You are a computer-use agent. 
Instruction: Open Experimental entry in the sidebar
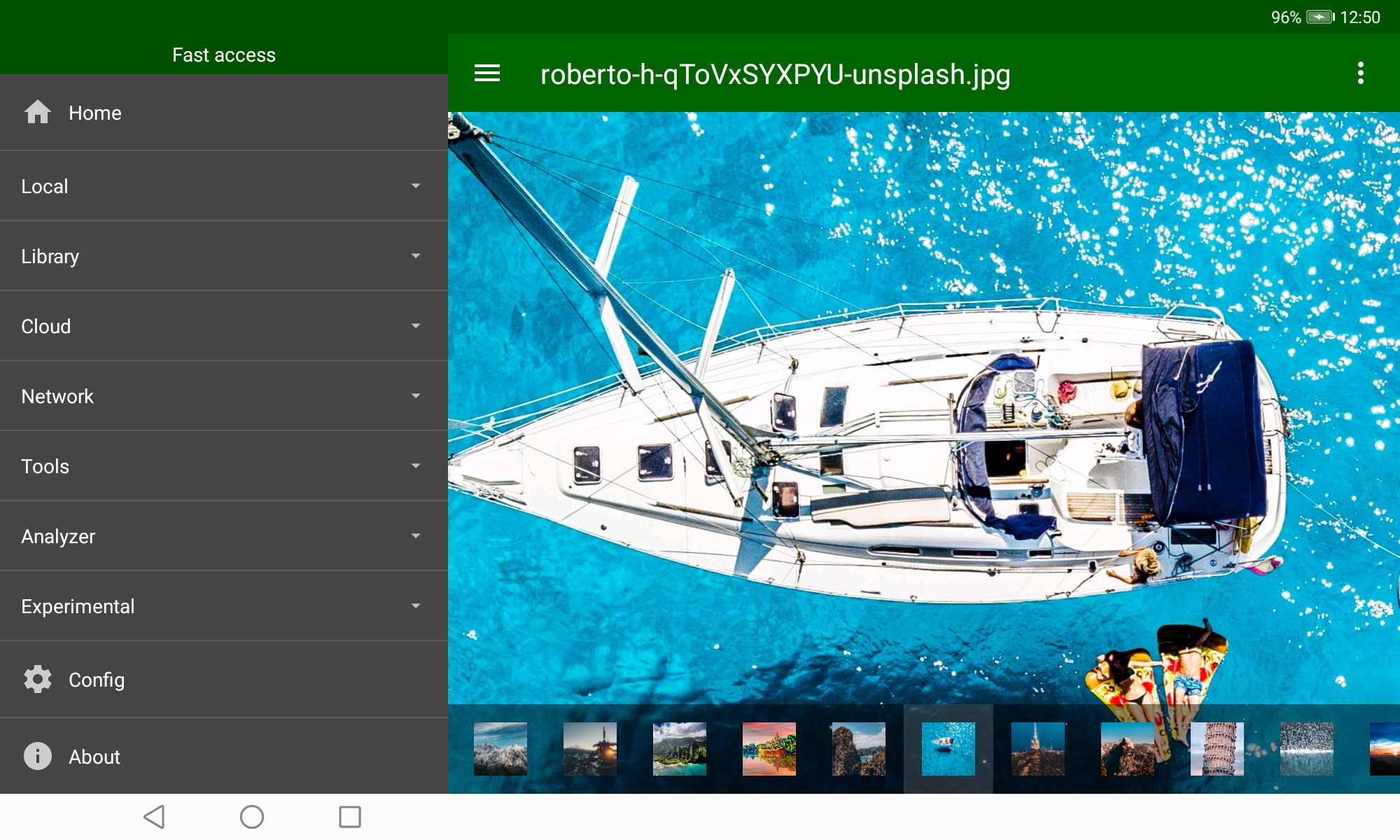(224, 606)
